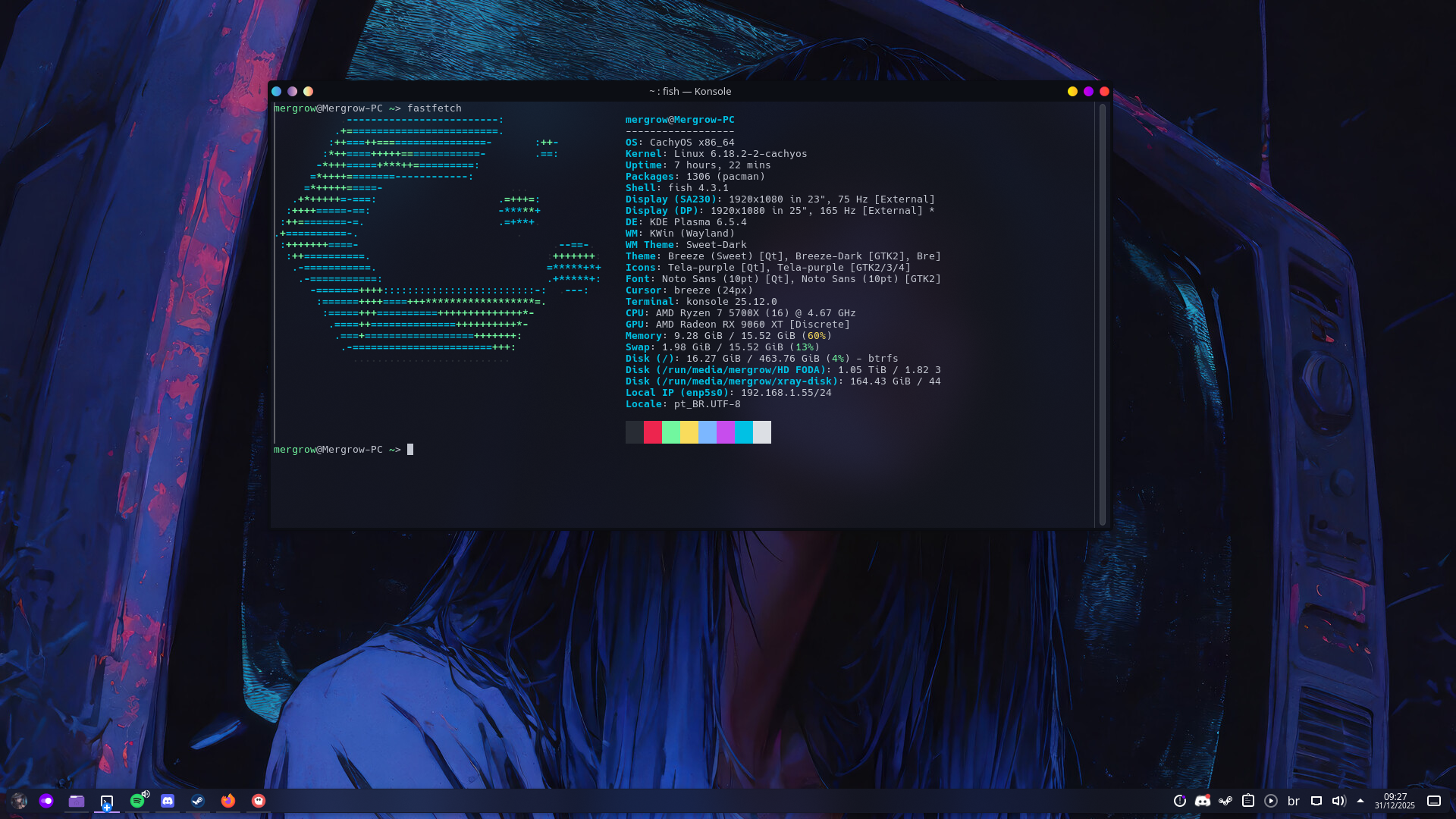Switch to the Steam taskbar icon
Screen dimensions: 1456x819
pyautogui.click(x=198, y=801)
